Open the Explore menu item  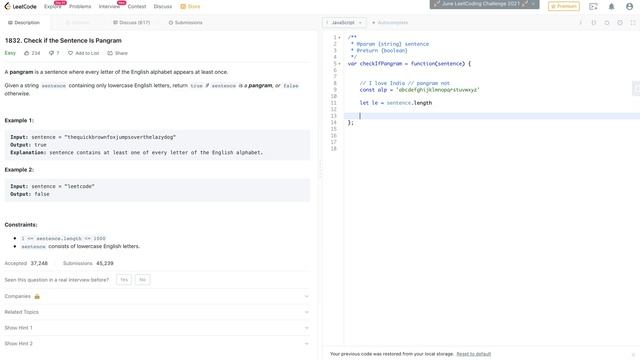click(x=53, y=7)
